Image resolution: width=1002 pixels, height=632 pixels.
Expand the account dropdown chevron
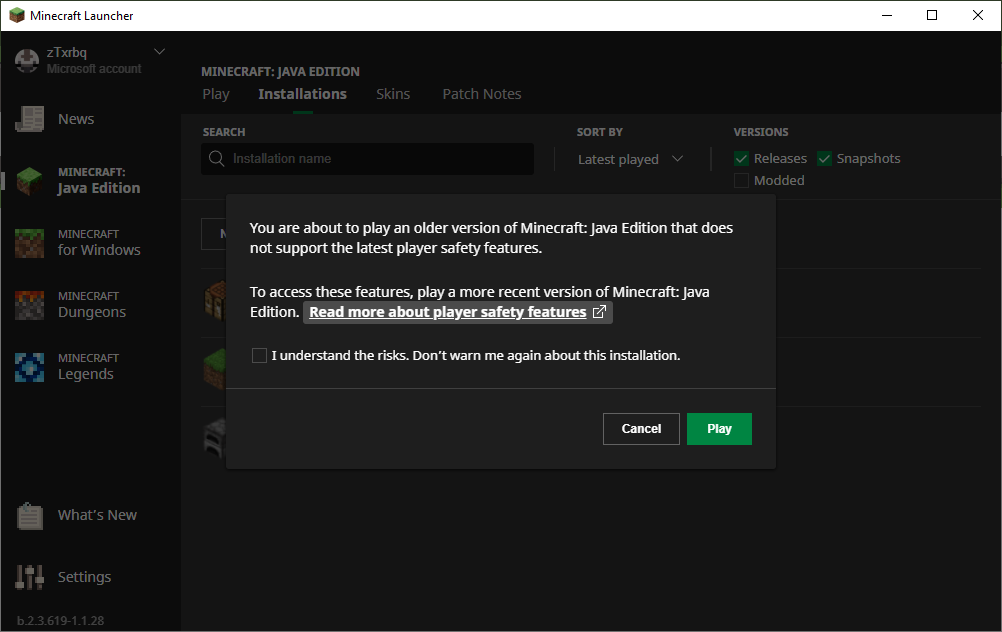(160, 52)
